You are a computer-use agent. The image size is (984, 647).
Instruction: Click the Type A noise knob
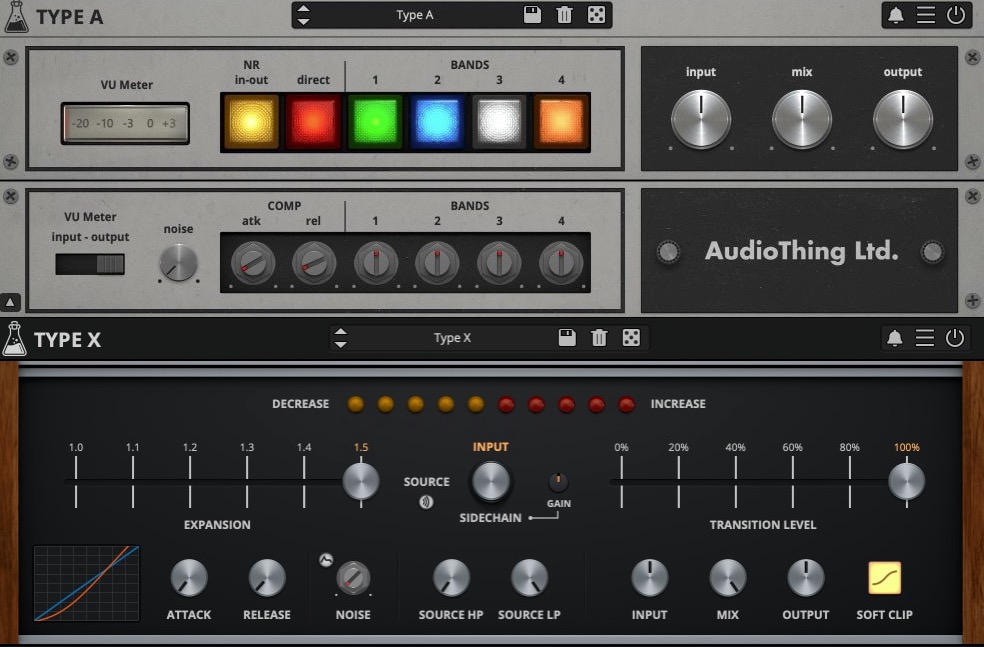(178, 263)
